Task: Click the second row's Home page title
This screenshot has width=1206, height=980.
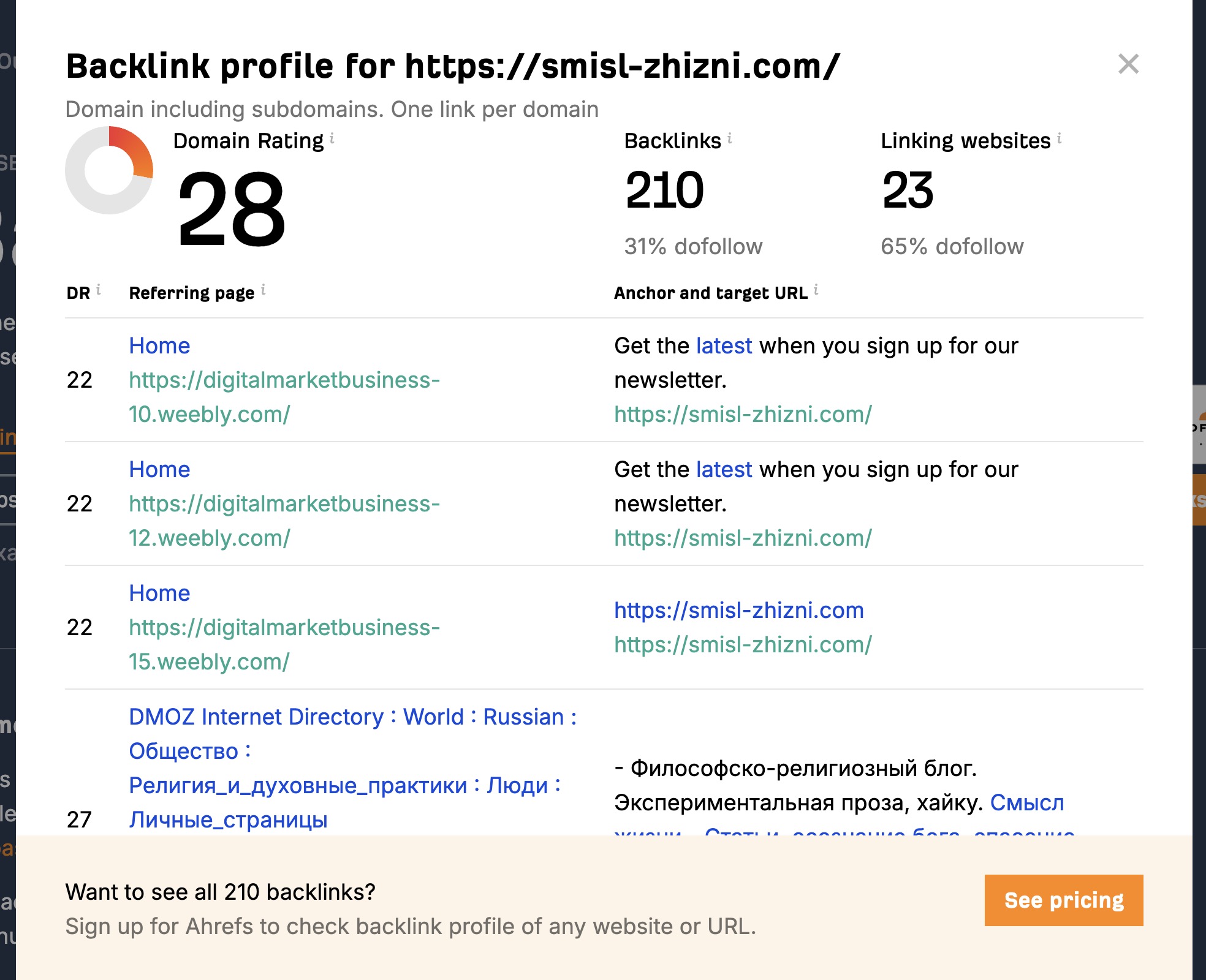Action: tap(159, 469)
